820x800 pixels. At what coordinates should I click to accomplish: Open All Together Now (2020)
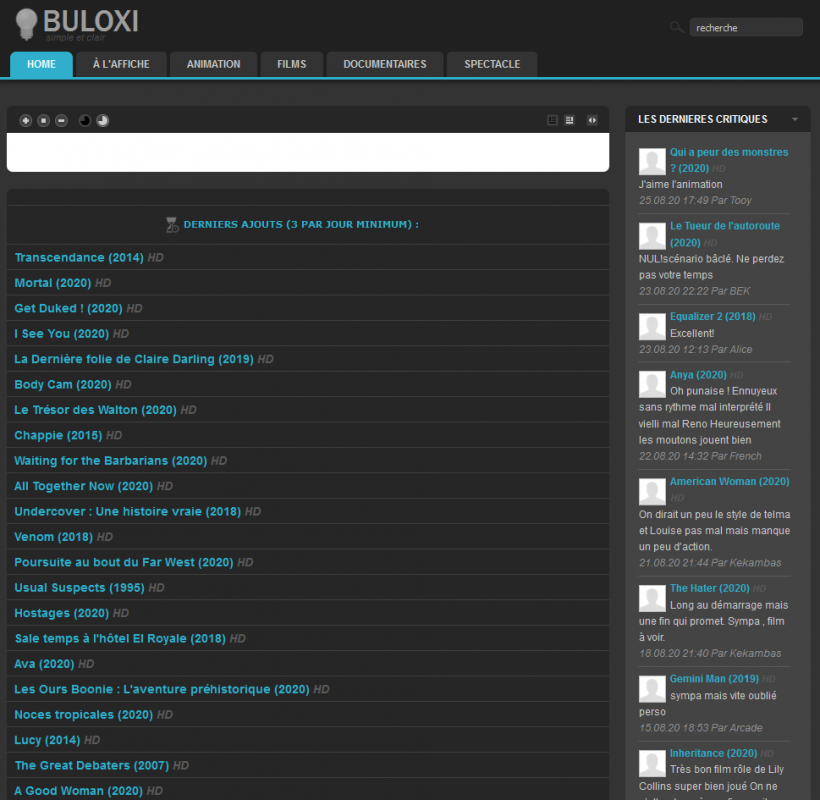84,486
